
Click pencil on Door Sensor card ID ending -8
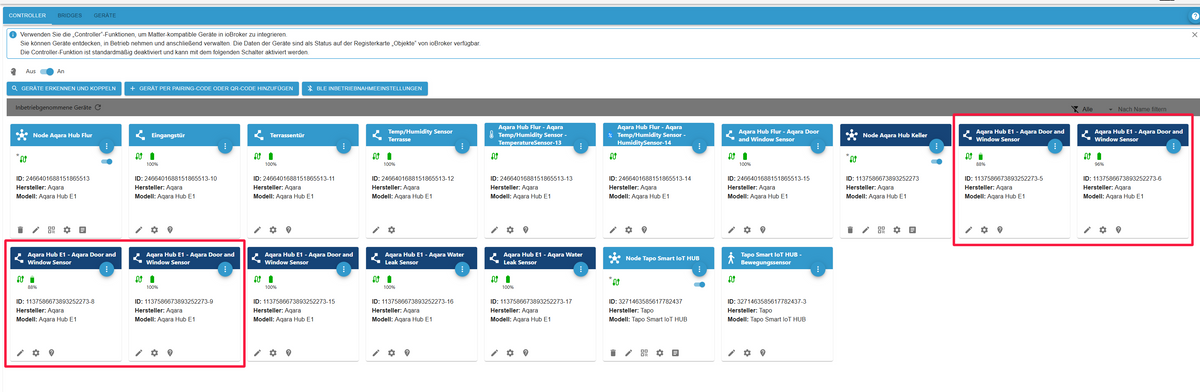[x=20, y=352]
